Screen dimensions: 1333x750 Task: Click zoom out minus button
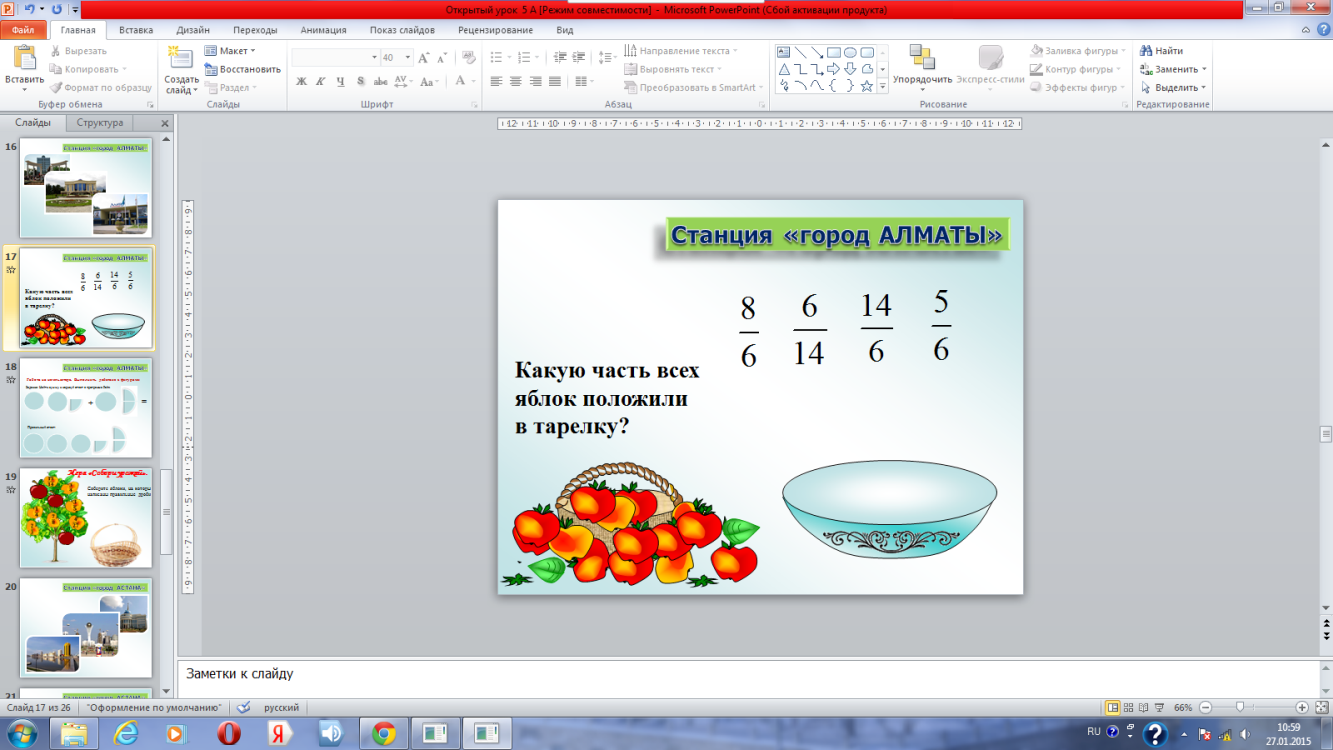tap(1205, 707)
